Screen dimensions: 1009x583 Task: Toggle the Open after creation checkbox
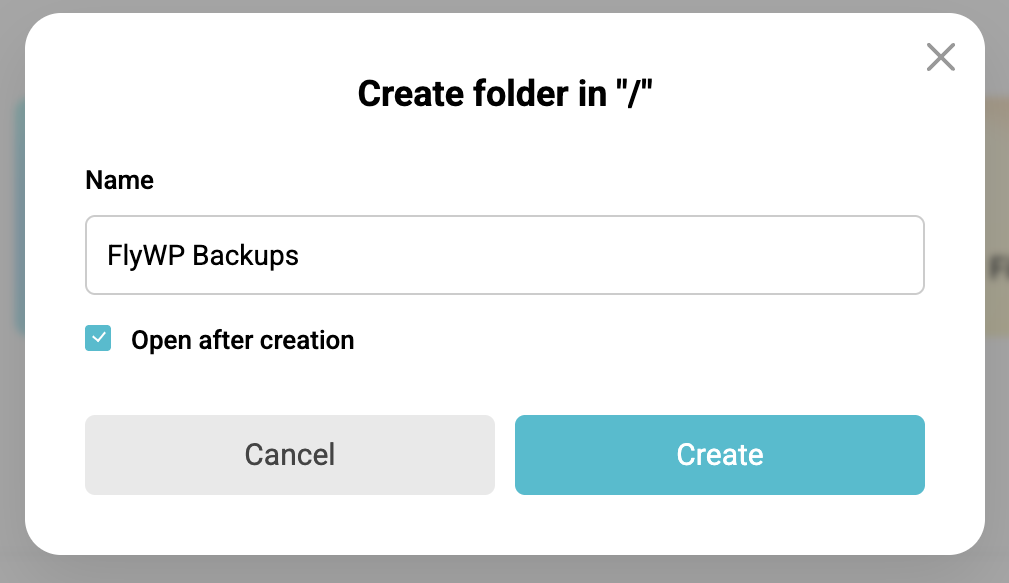pyautogui.click(x=98, y=339)
